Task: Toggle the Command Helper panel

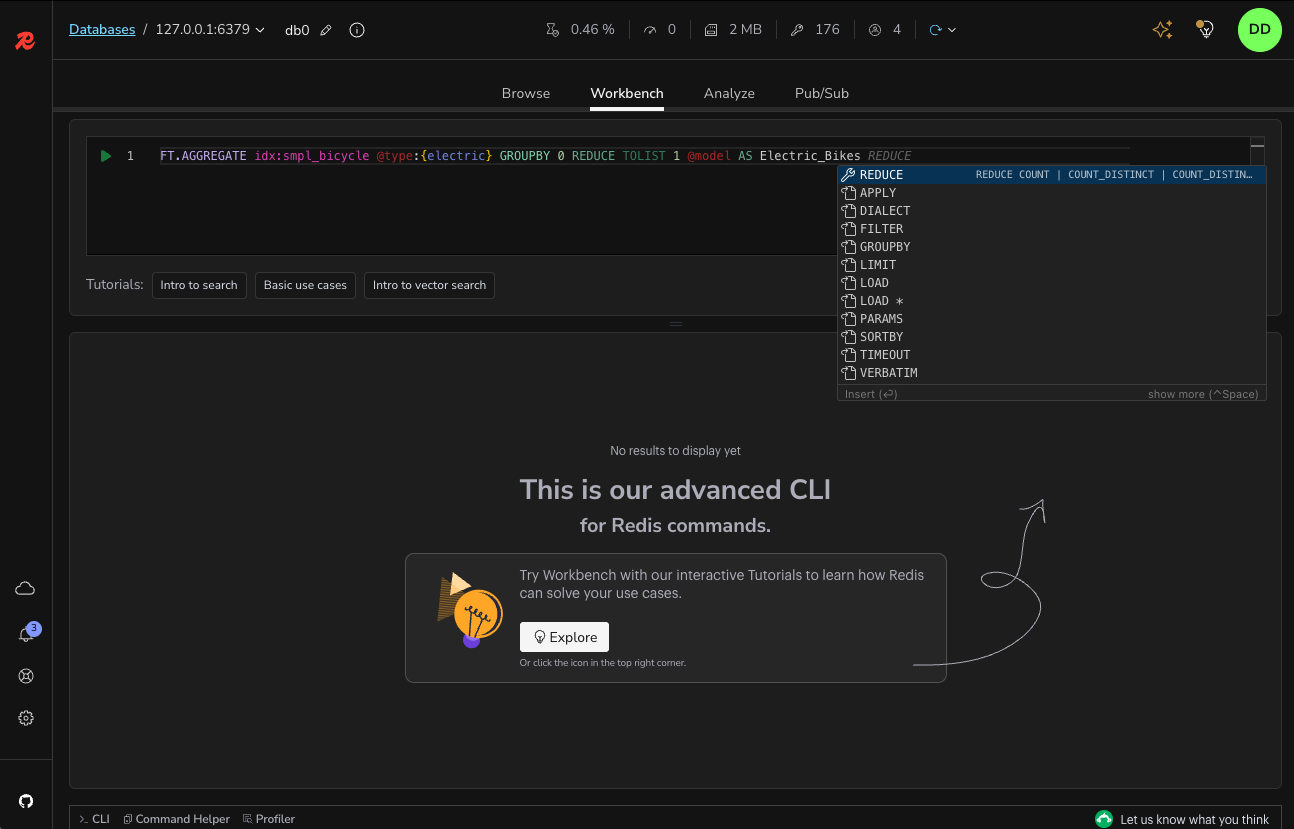Action: pos(176,818)
